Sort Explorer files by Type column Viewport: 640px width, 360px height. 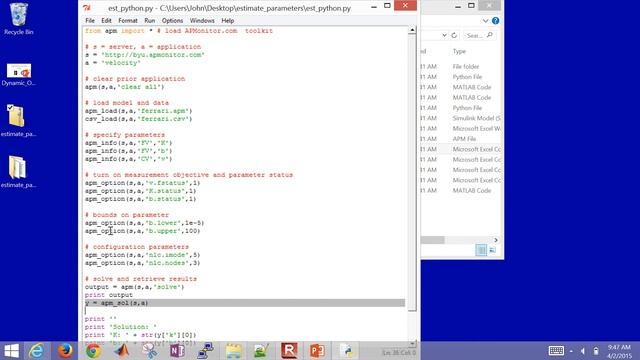(459, 51)
